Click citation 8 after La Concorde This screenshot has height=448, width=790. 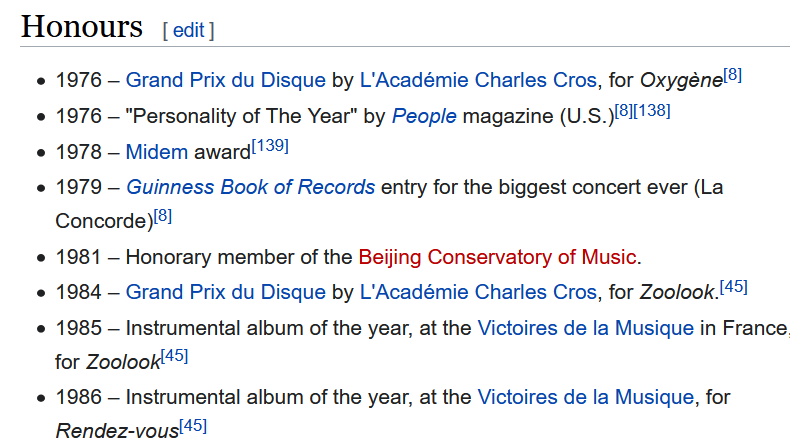click(163, 215)
